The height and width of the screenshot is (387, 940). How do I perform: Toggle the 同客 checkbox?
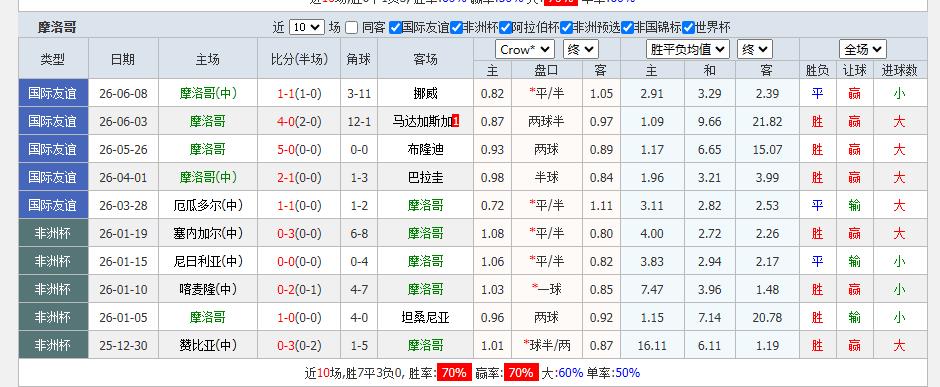tap(352, 28)
